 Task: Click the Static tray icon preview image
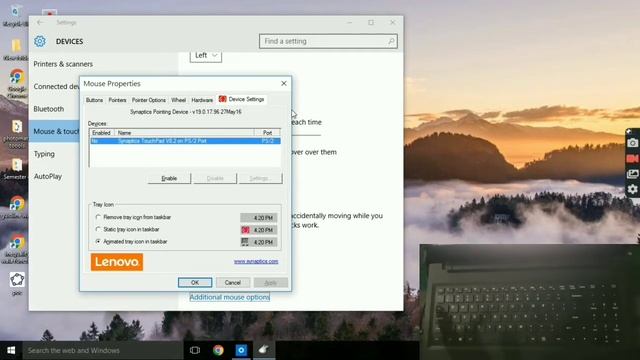259,230
